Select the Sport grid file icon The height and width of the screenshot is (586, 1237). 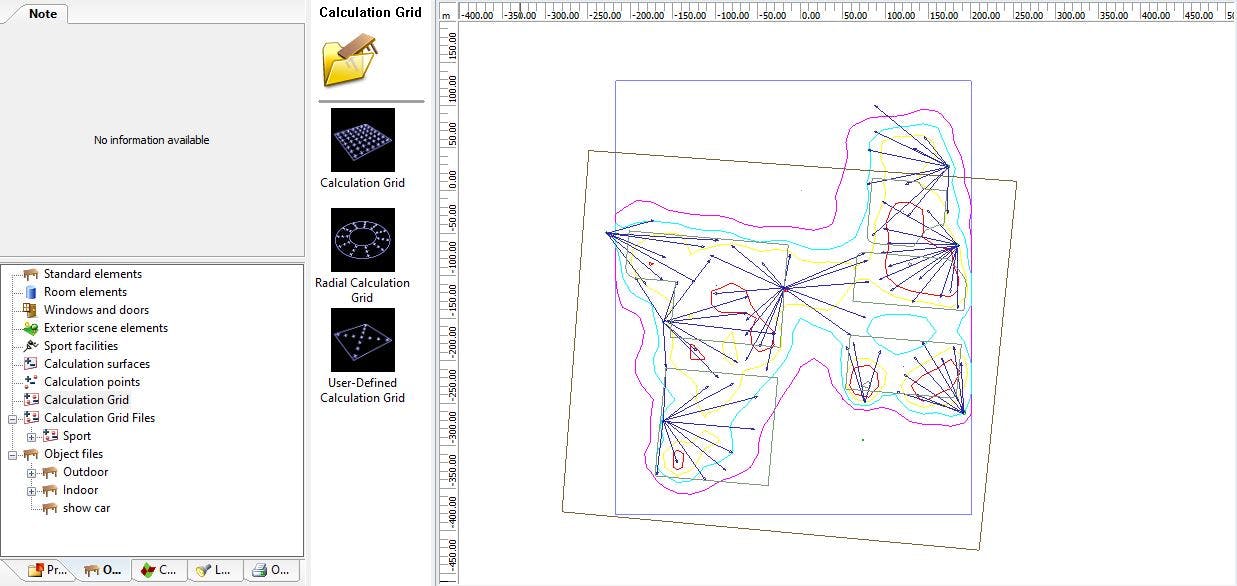(x=50, y=436)
